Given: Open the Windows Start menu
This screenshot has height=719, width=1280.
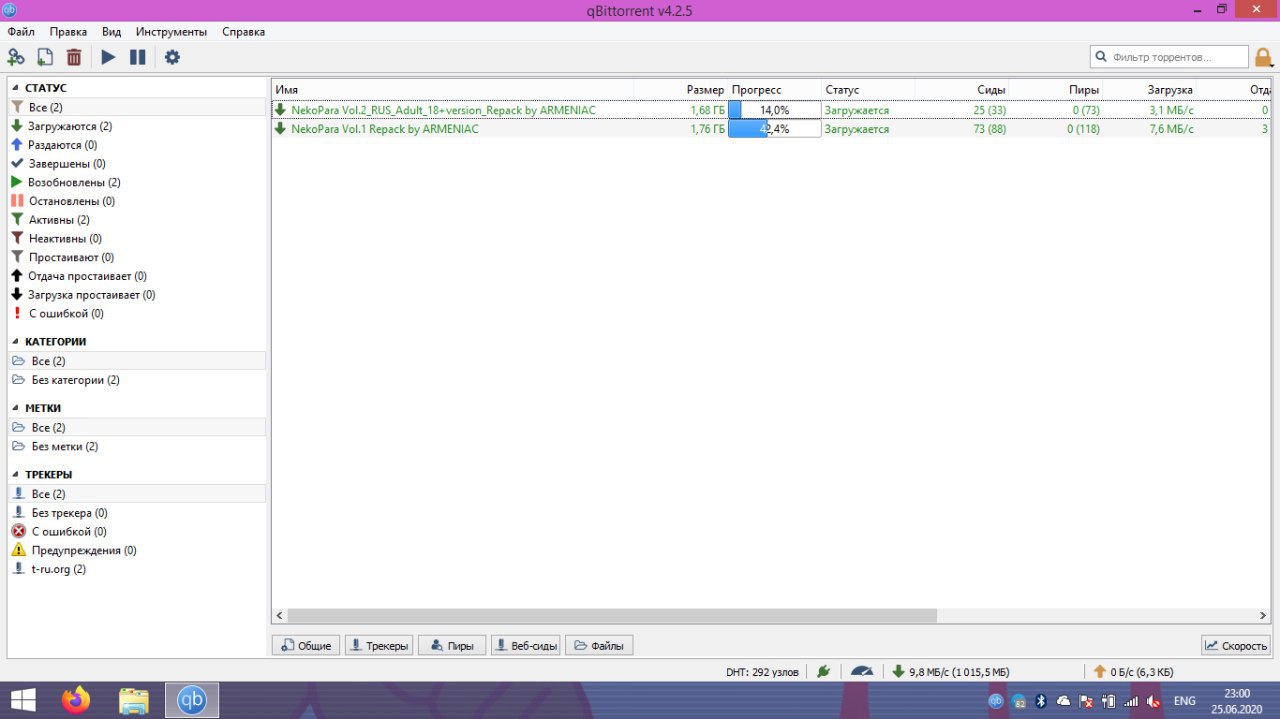Looking at the screenshot, I should (x=23, y=700).
